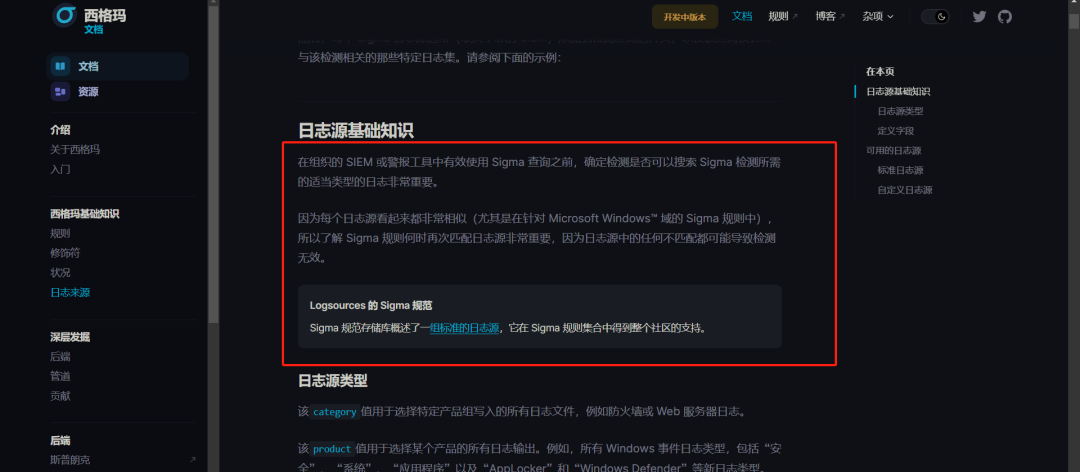
Task: Open 管道 sidebar link
Action: click(60, 376)
